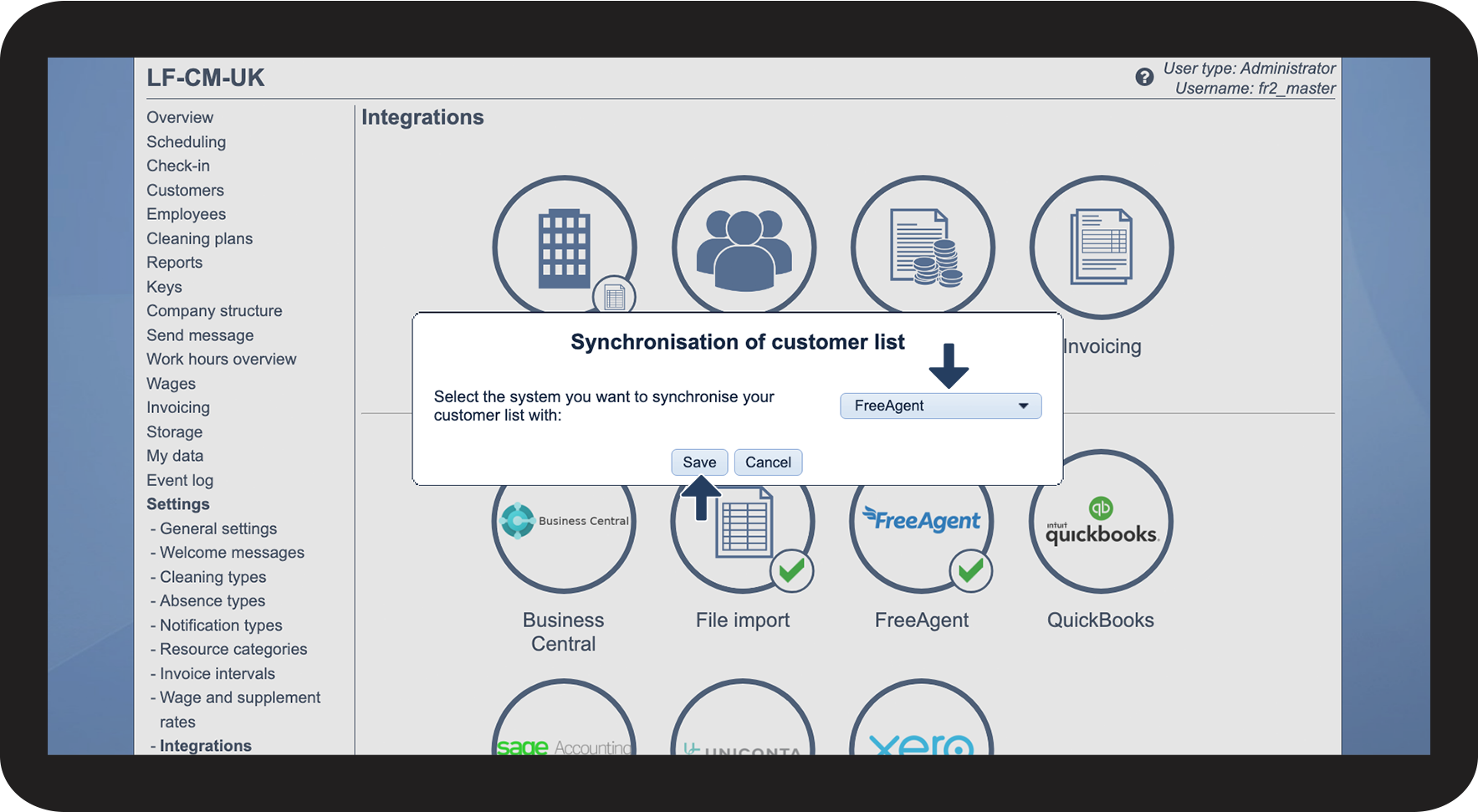The width and height of the screenshot is (1478, 812).
Task: Open General settings
Action: 218,529
